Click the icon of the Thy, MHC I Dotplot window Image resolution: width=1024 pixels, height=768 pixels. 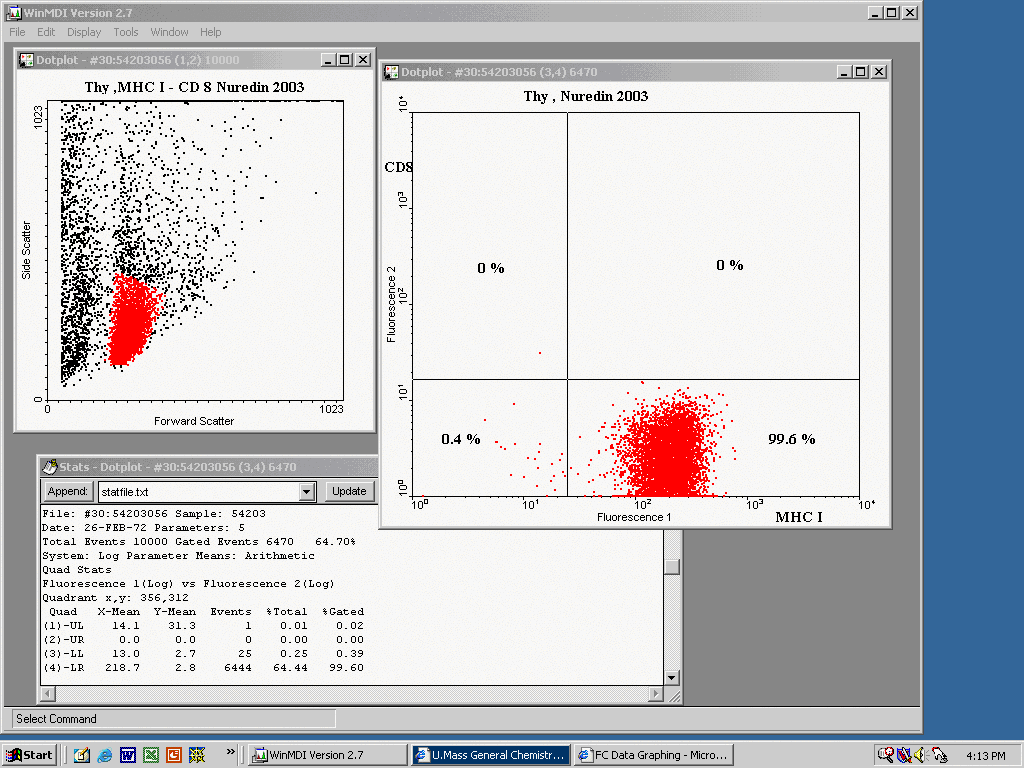click(x=26, y=60)
